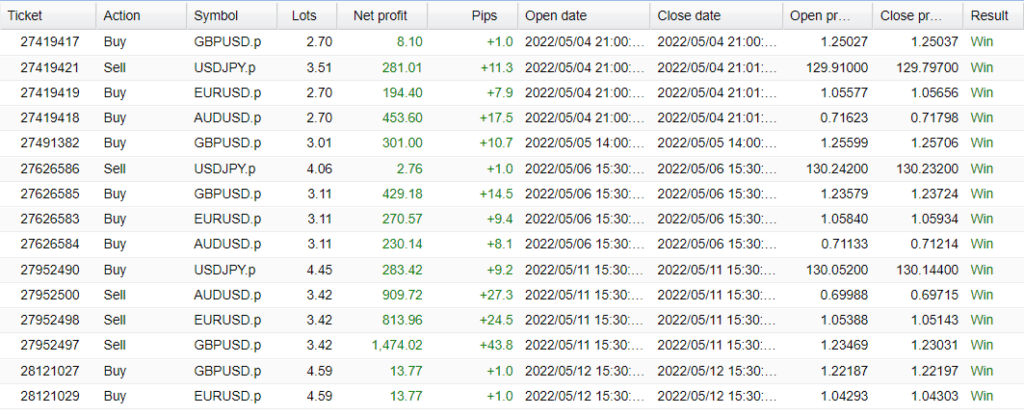Sort by Symbol column header

coord(216,16)
